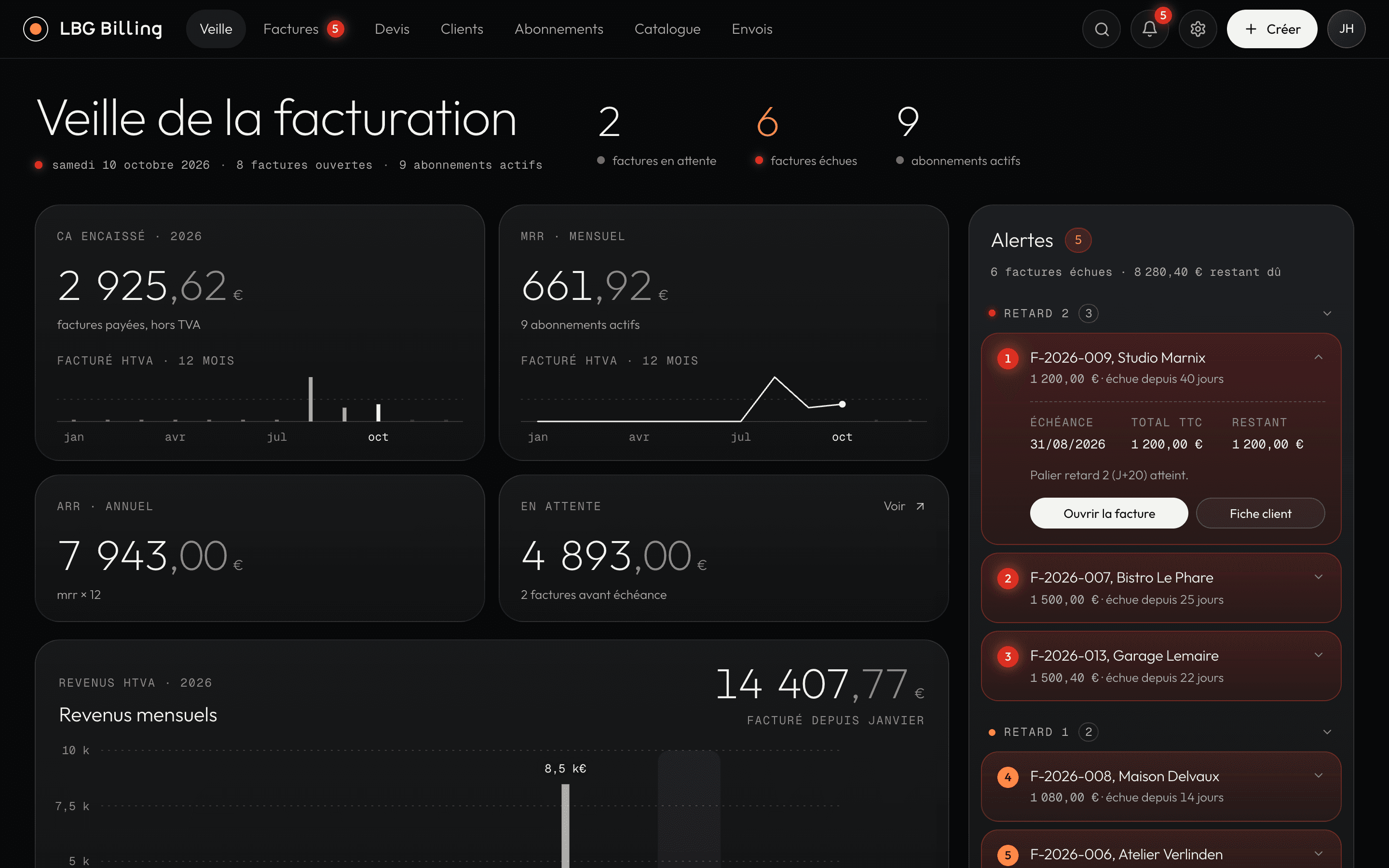Click the number 3 alert badge
Image resolution: width=1389 pixels, height=868 pixels.
(x=1008, y=657)
